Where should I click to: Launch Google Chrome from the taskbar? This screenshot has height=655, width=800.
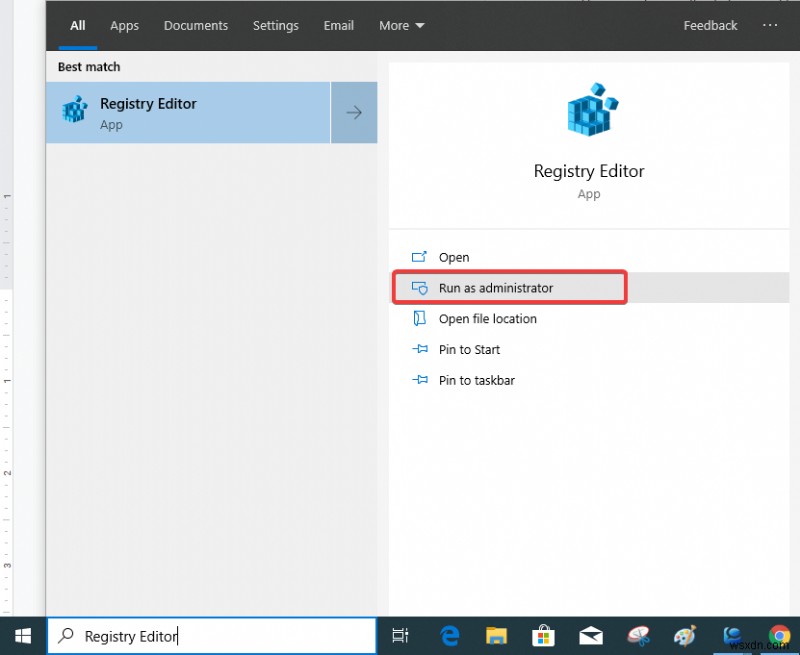click(781, 635)
